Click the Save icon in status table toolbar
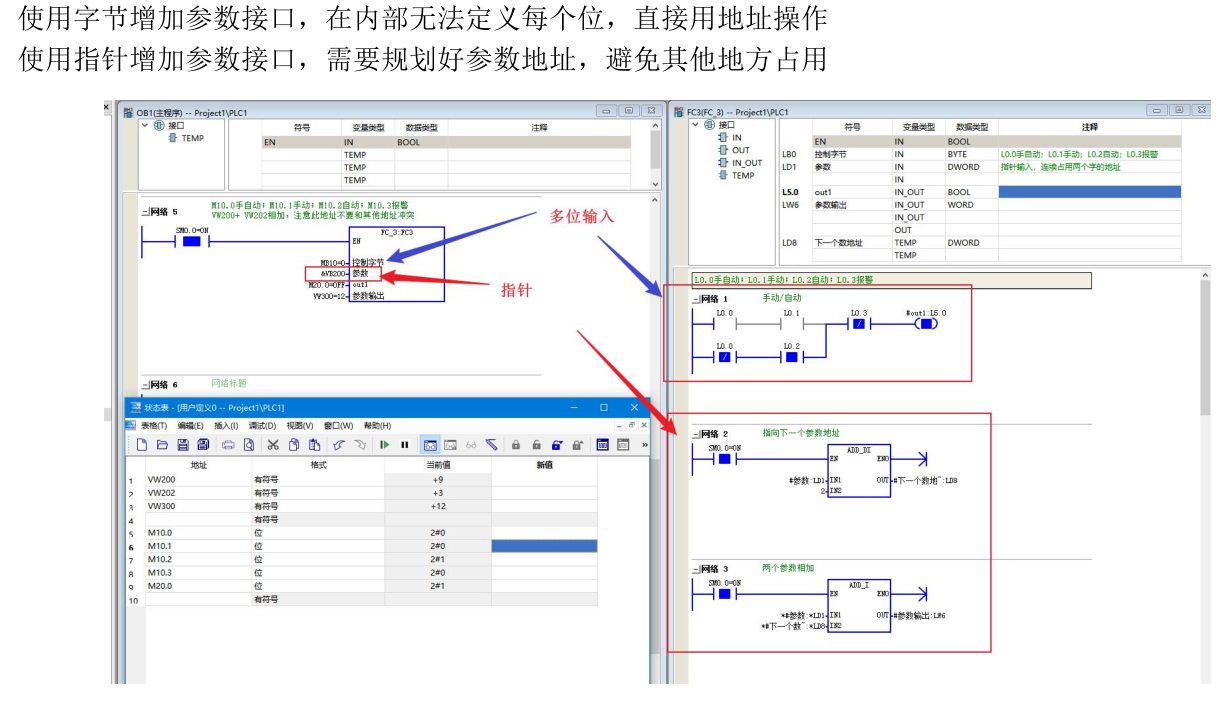The height and width of the screenshot is (705, 1228). (183, 445)
